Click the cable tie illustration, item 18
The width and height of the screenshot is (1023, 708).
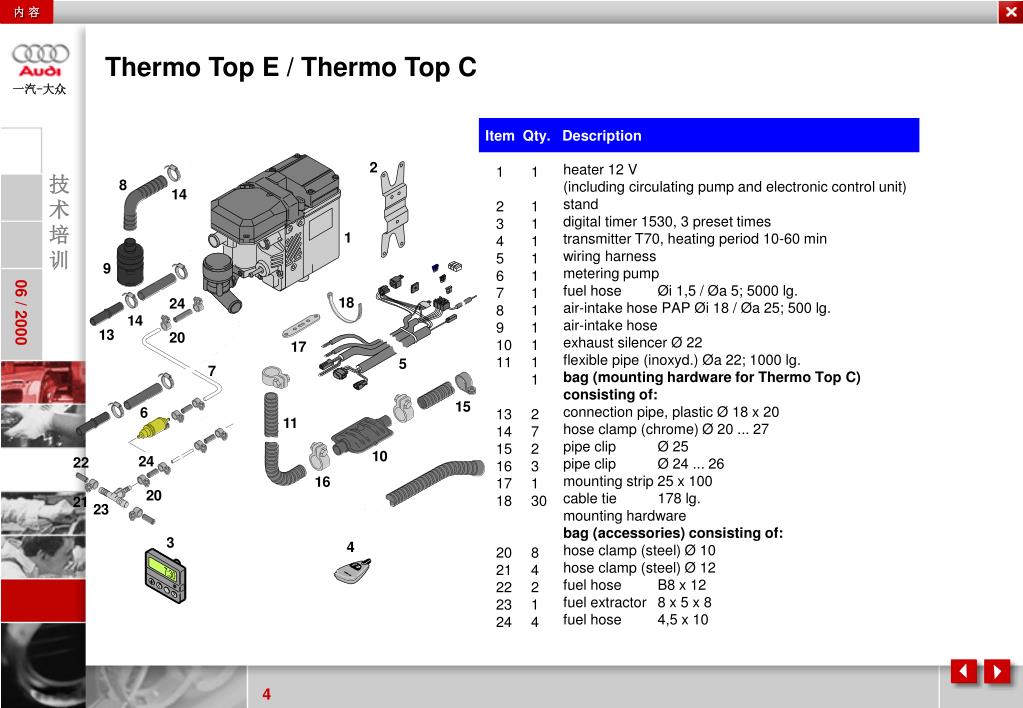(344, 308)
